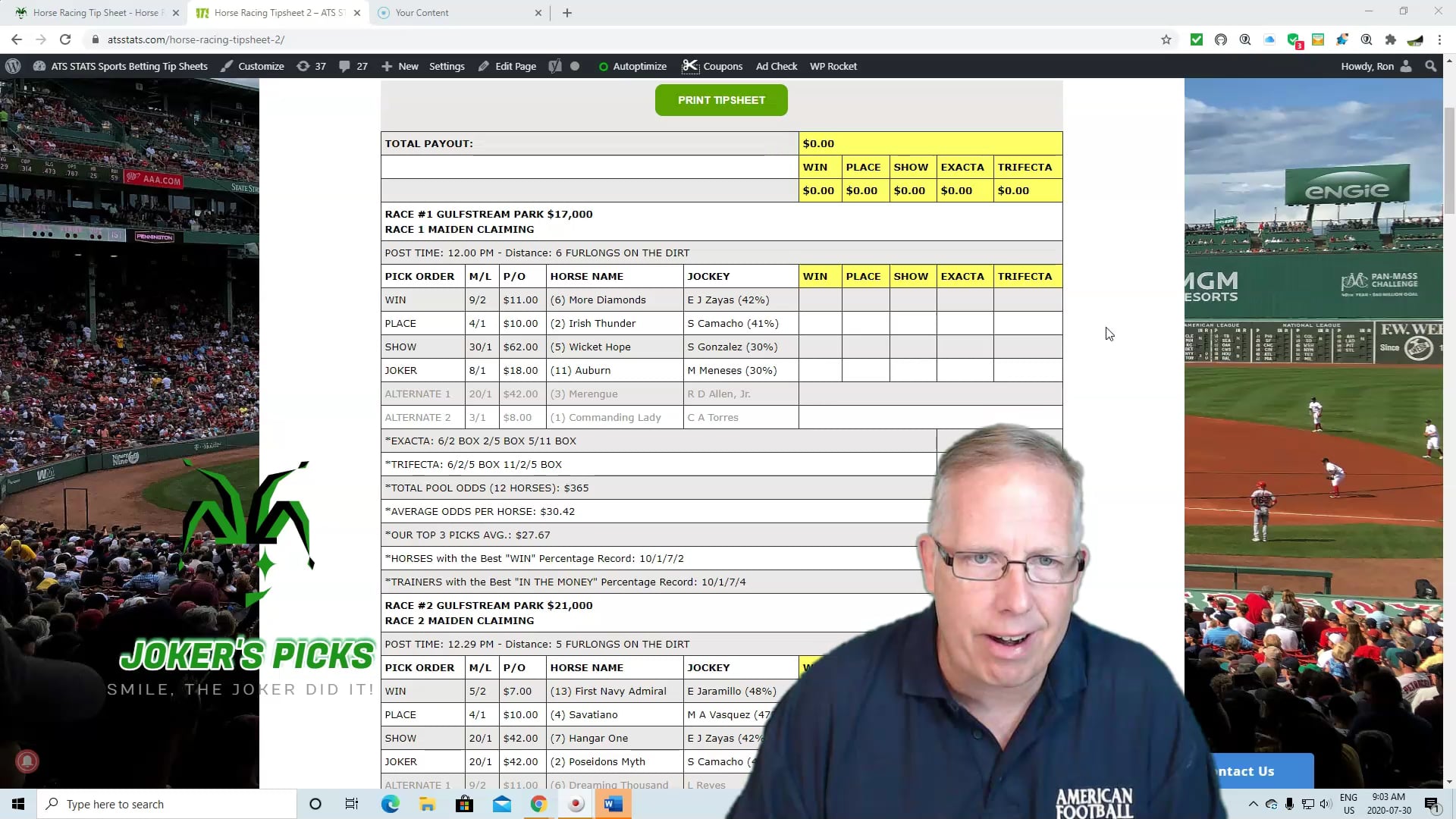Open a new browser tab
1456x819 pixels.
click(567, 13)
